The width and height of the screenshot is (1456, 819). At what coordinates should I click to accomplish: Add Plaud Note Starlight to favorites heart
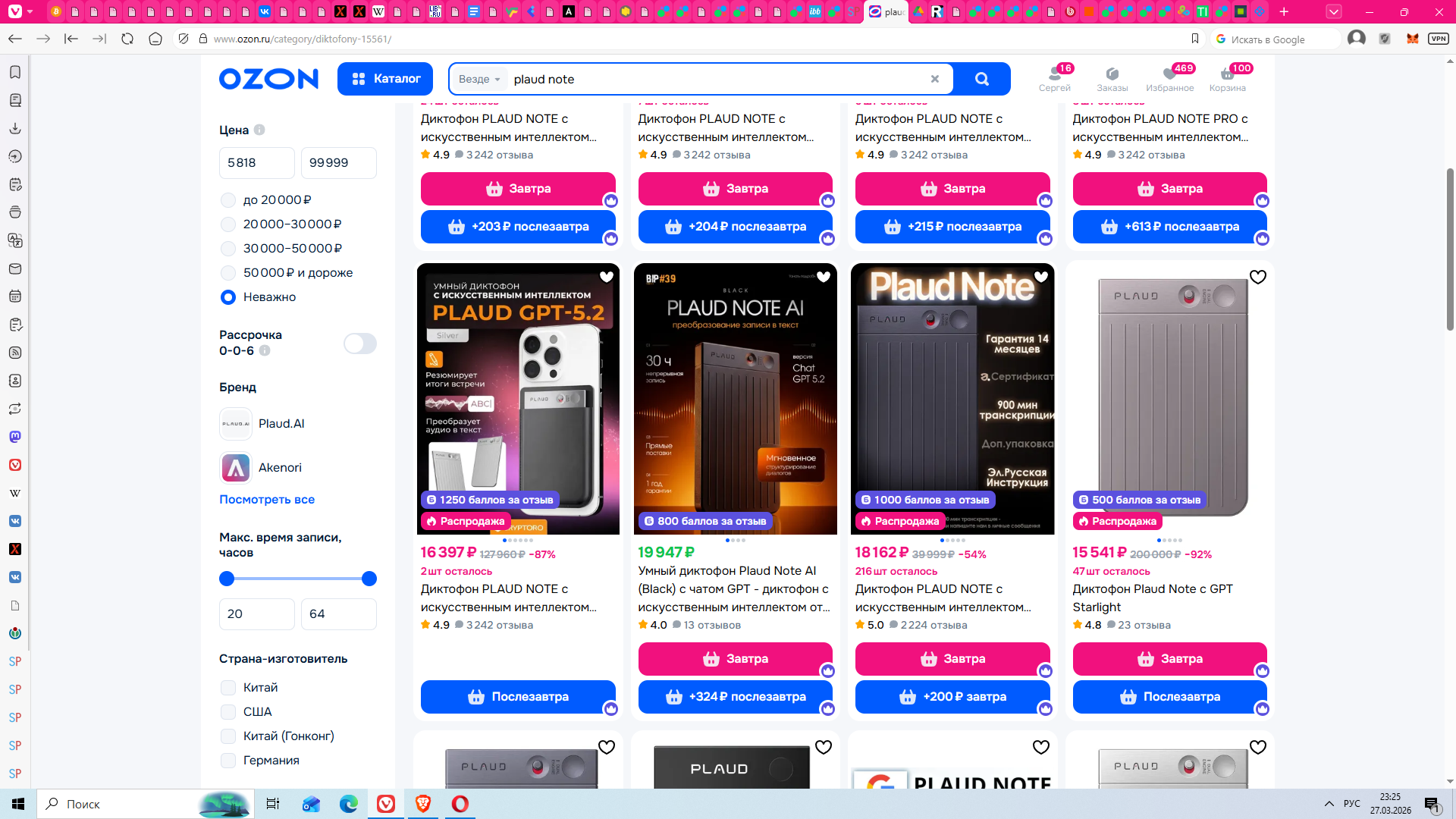[1257, 278]
